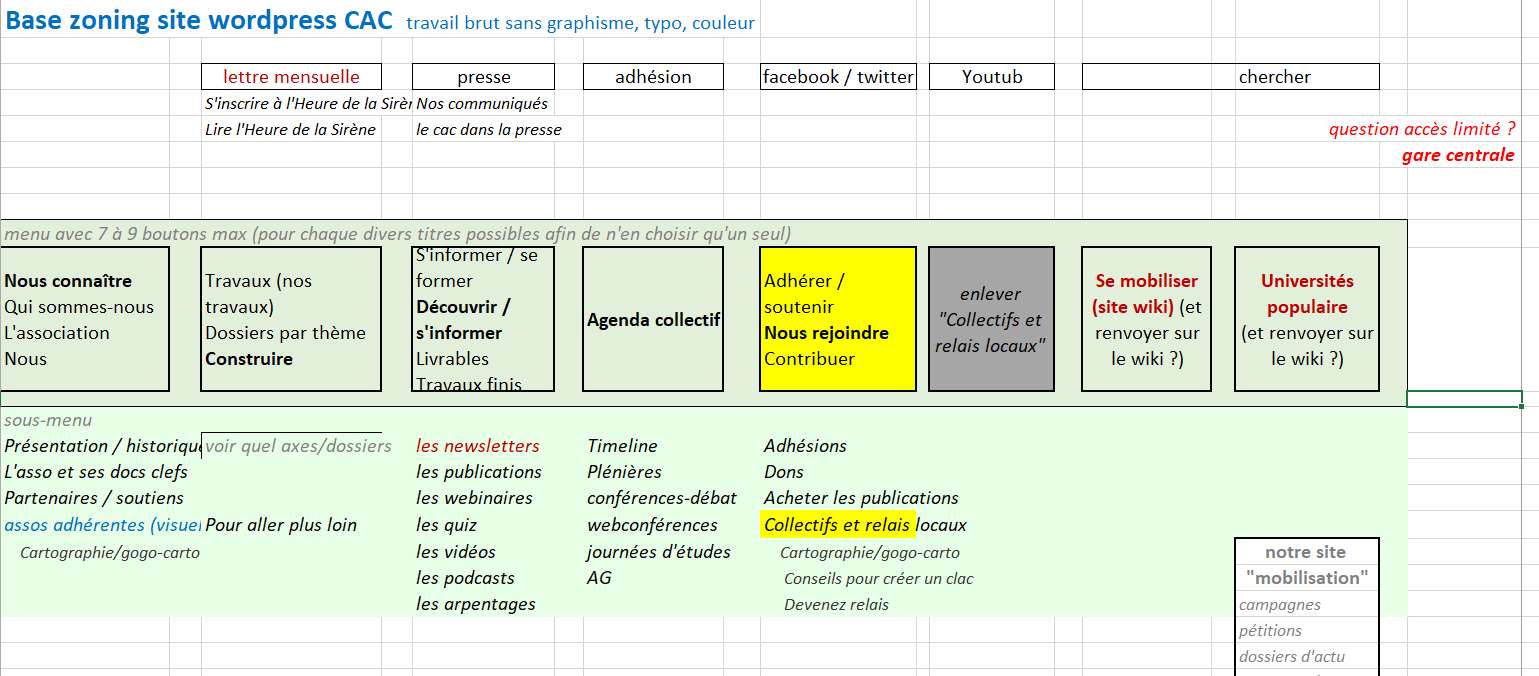Select the 'Nous connaître' menu block
This screenshot has height=676, width=1539.
pos(84,319)
